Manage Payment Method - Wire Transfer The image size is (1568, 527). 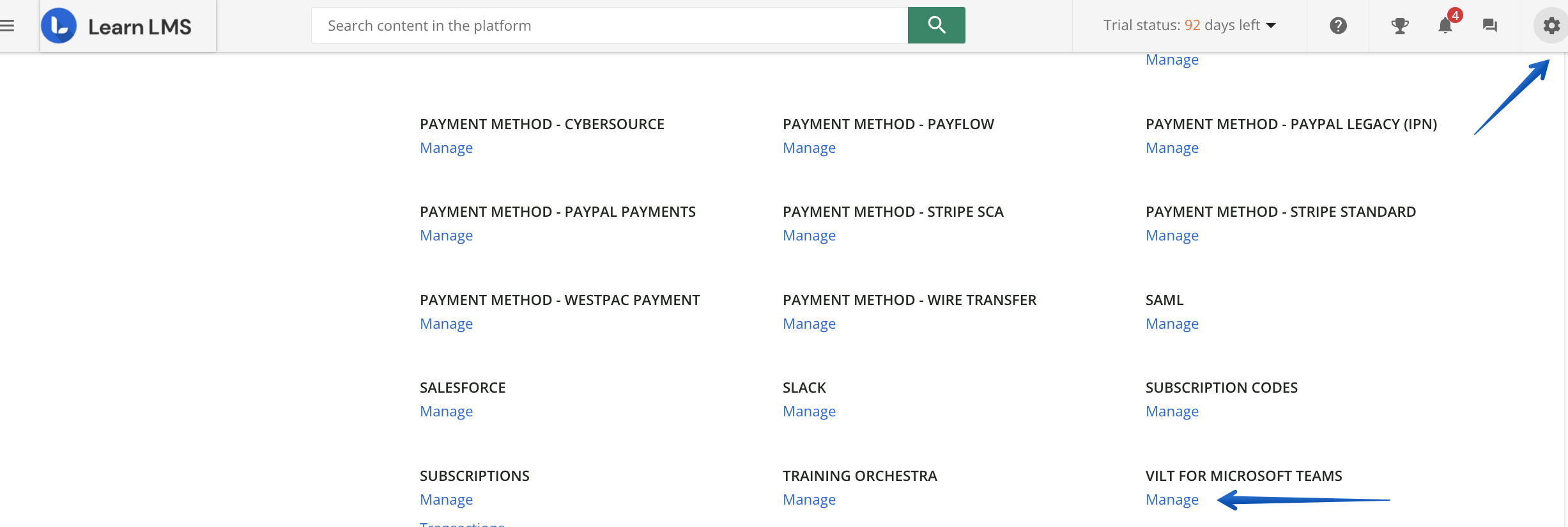809,324
